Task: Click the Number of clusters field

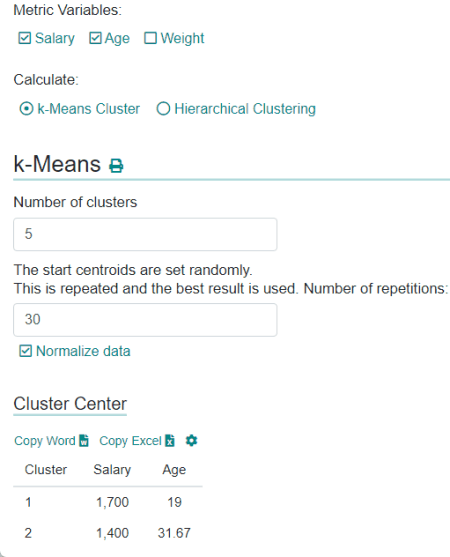Action: click(145, 234)
